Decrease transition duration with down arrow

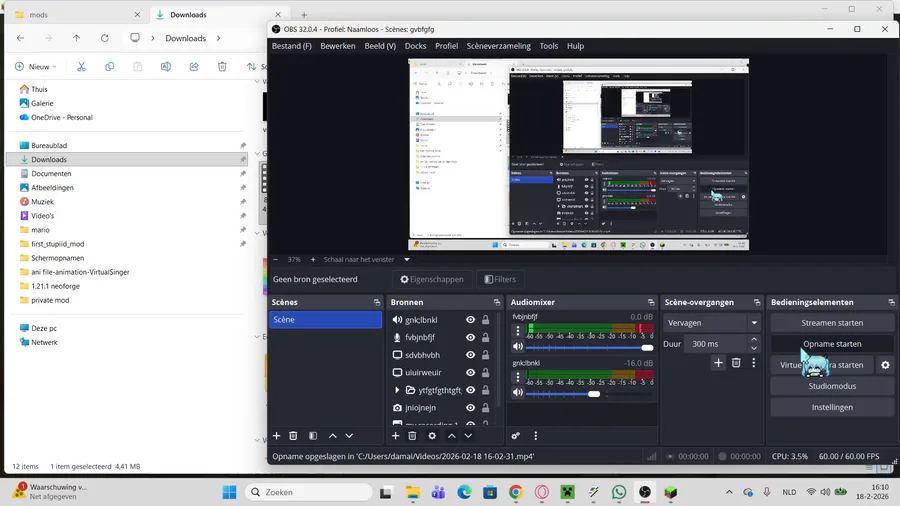click(754, 348)
